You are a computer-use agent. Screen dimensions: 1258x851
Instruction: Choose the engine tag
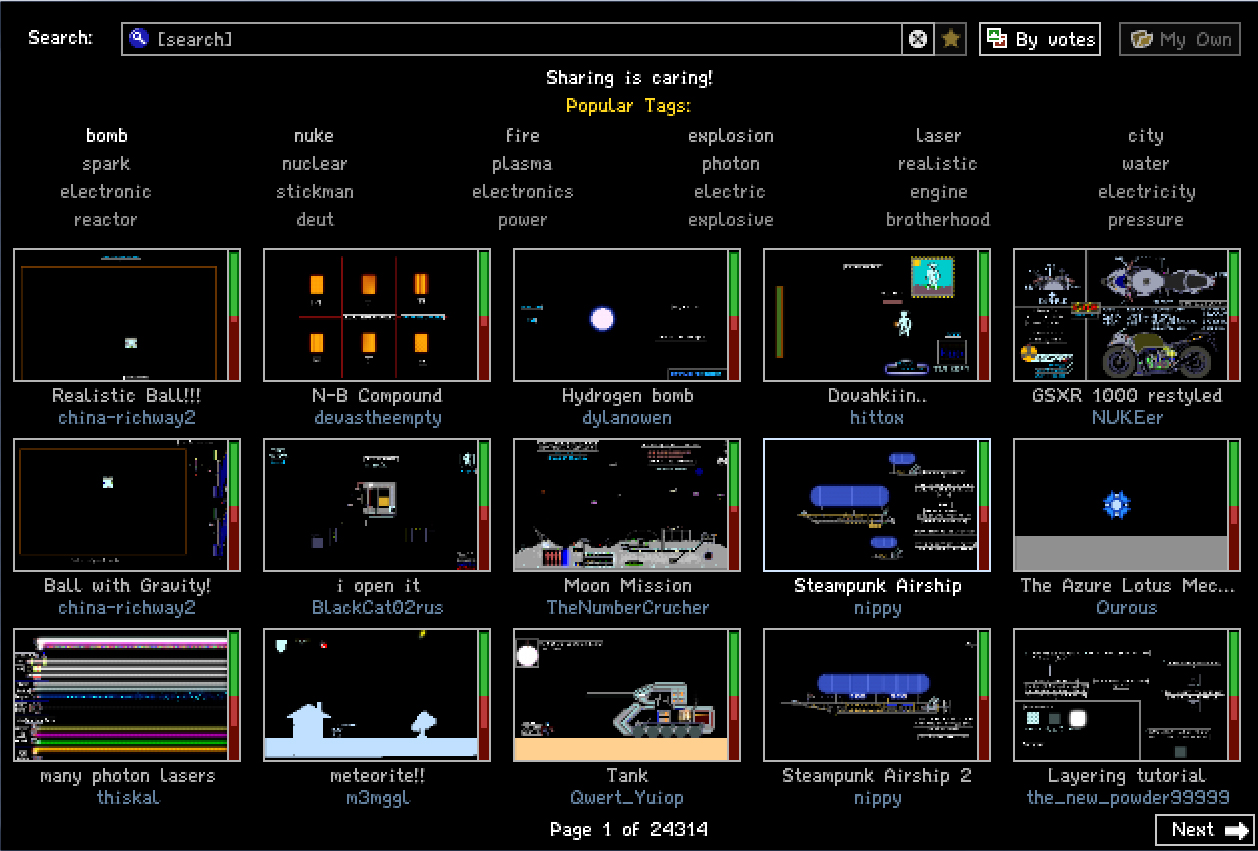point(938,192)
